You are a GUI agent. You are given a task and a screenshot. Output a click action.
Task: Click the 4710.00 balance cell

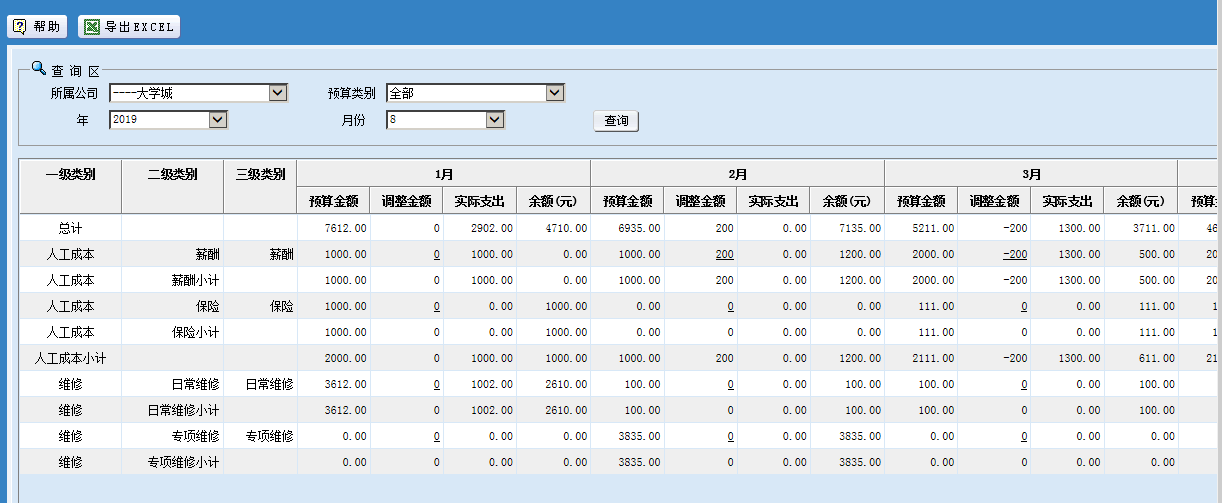(x=554, y=228)
